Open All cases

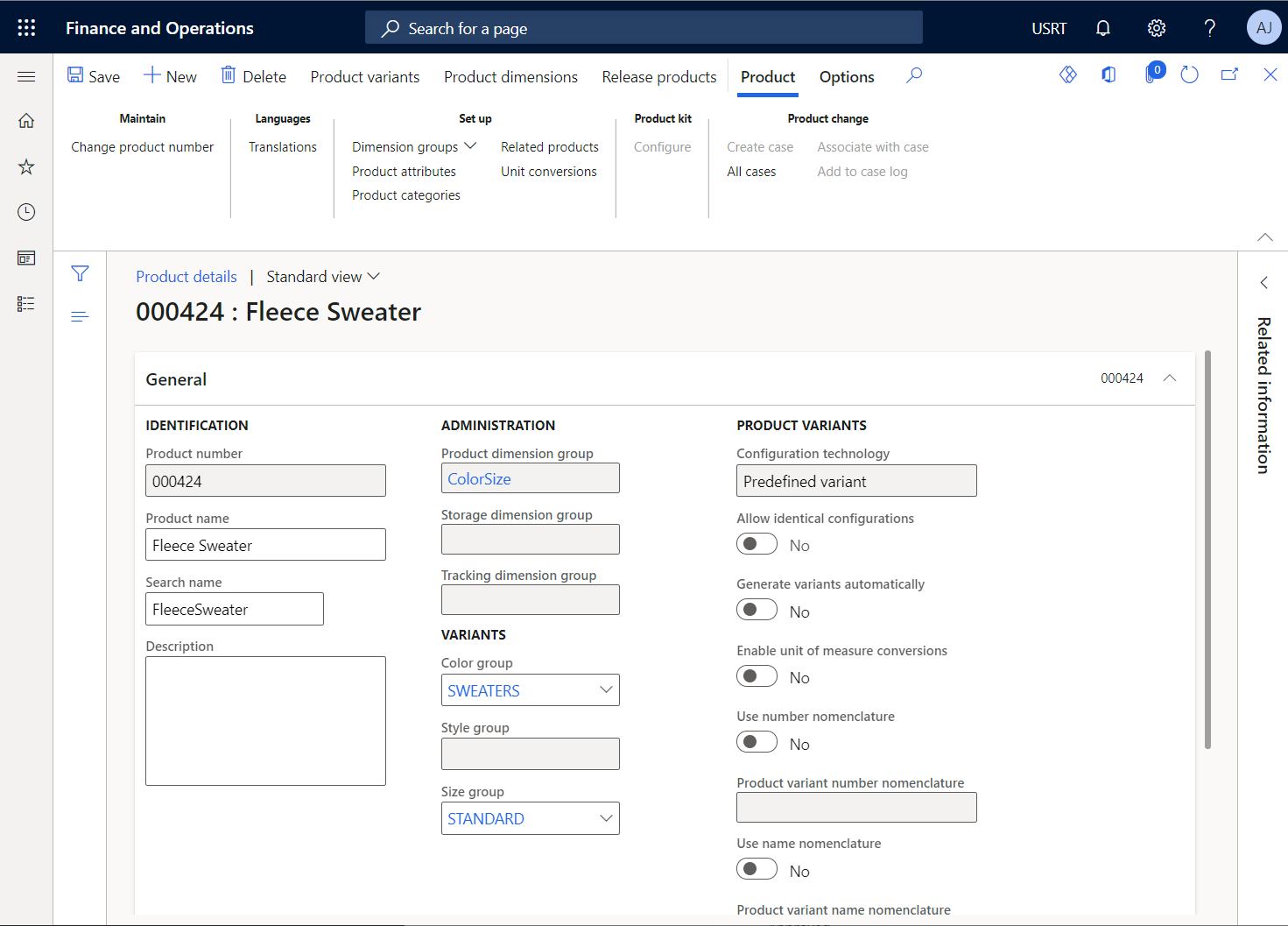[751, 172]
